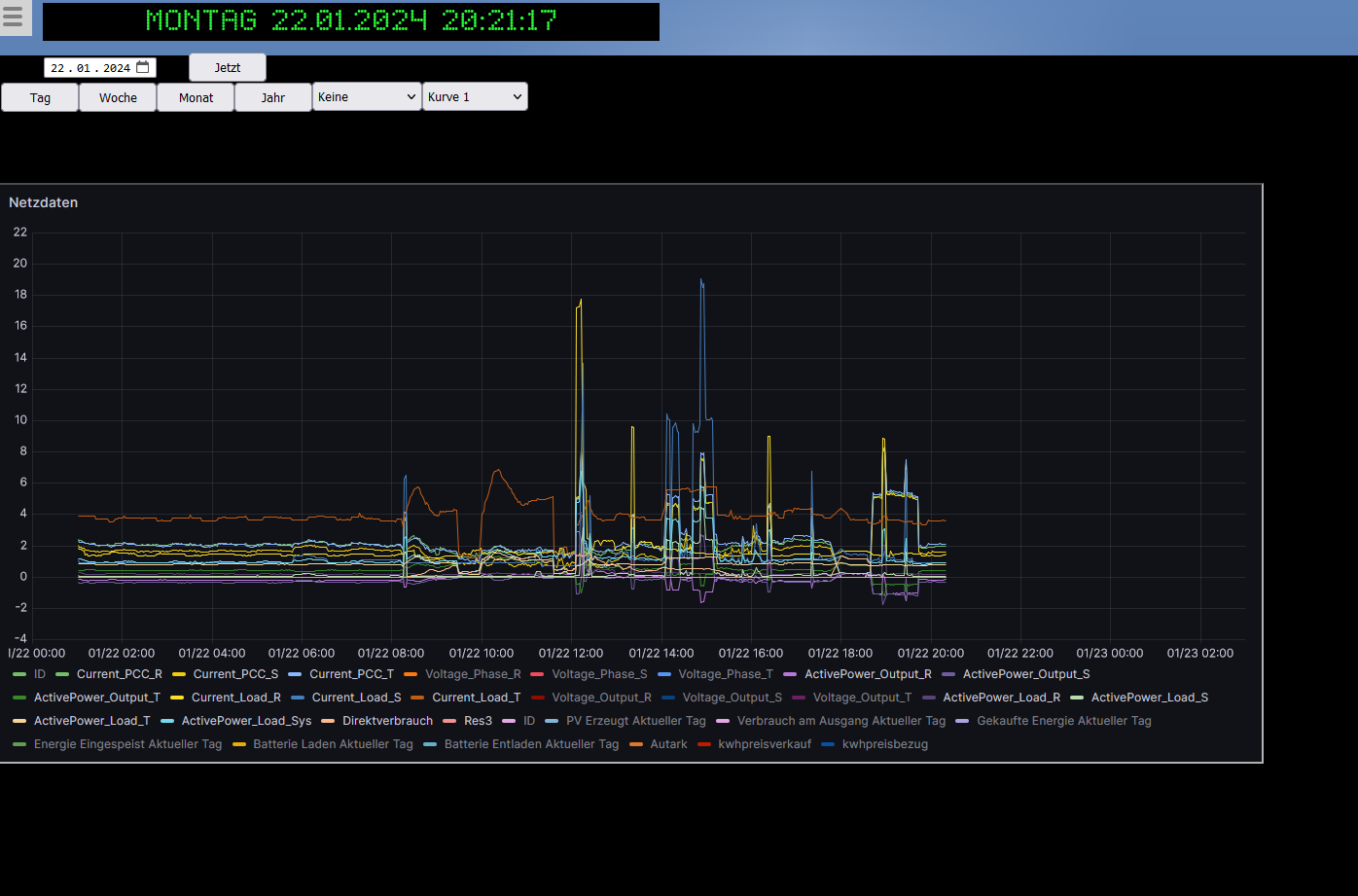Expand the Kurve 1 dropdown
This screenshot has height=896, width=1358.
(x=475, y=96)
